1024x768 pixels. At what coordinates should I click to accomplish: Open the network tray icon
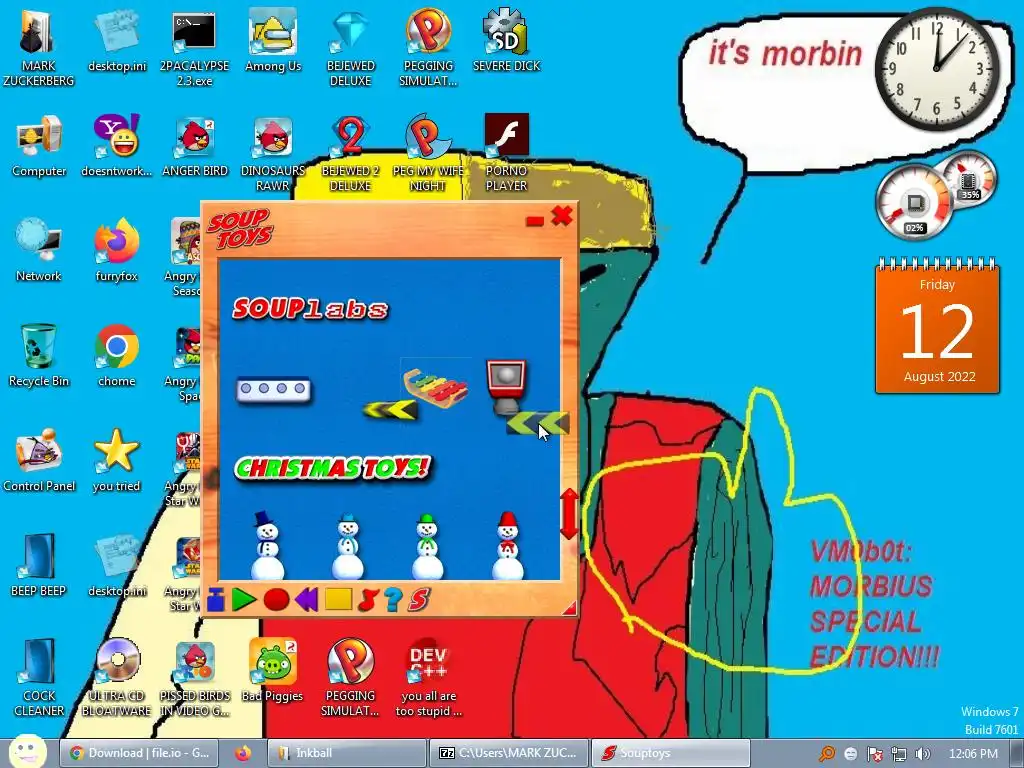(899, 754)
